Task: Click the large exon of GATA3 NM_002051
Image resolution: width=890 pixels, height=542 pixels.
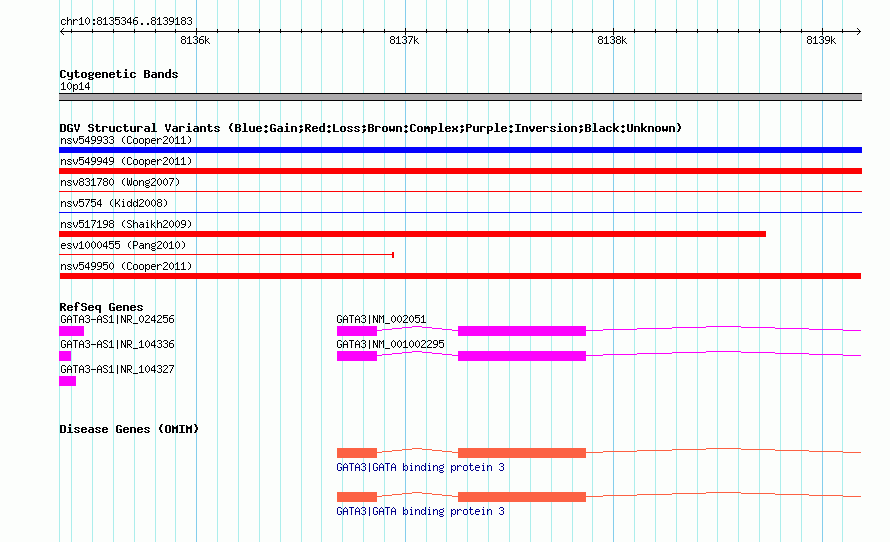Action: pyautogui.click(x=522, y=331)
